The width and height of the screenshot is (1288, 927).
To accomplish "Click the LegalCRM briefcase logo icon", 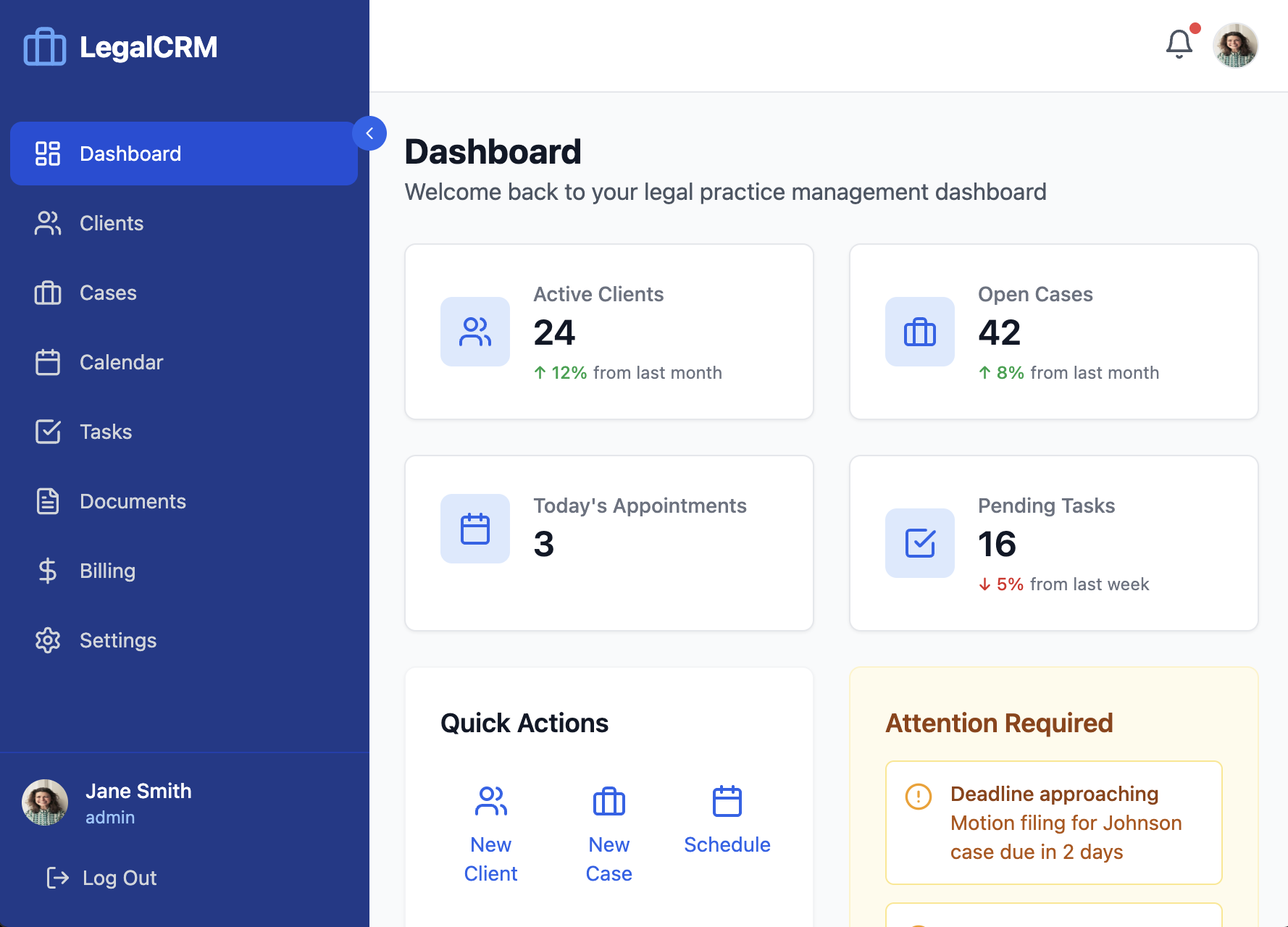I will tap(45, 46).
